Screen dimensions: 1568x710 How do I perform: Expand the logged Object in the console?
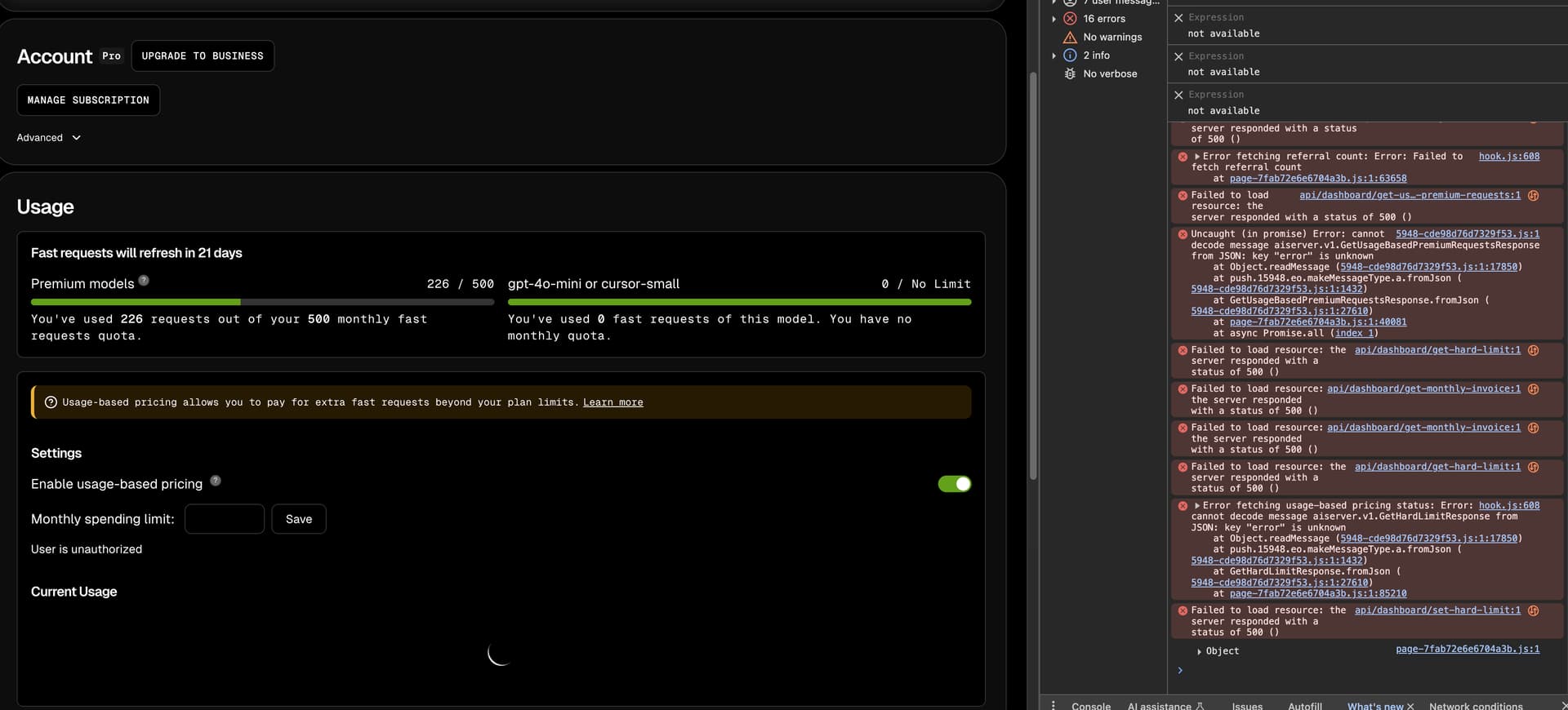(x=1199, y=651)
